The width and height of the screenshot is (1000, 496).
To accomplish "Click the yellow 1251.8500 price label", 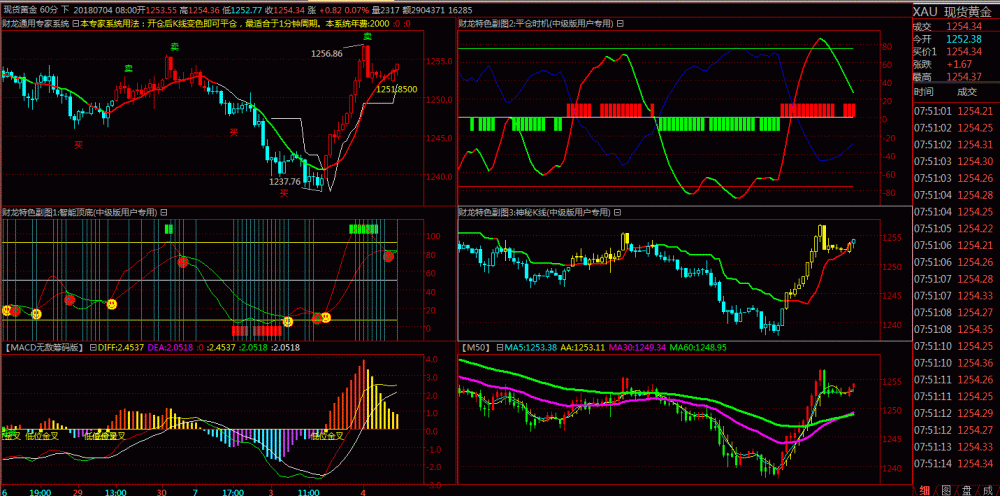I will coord(397,89).
